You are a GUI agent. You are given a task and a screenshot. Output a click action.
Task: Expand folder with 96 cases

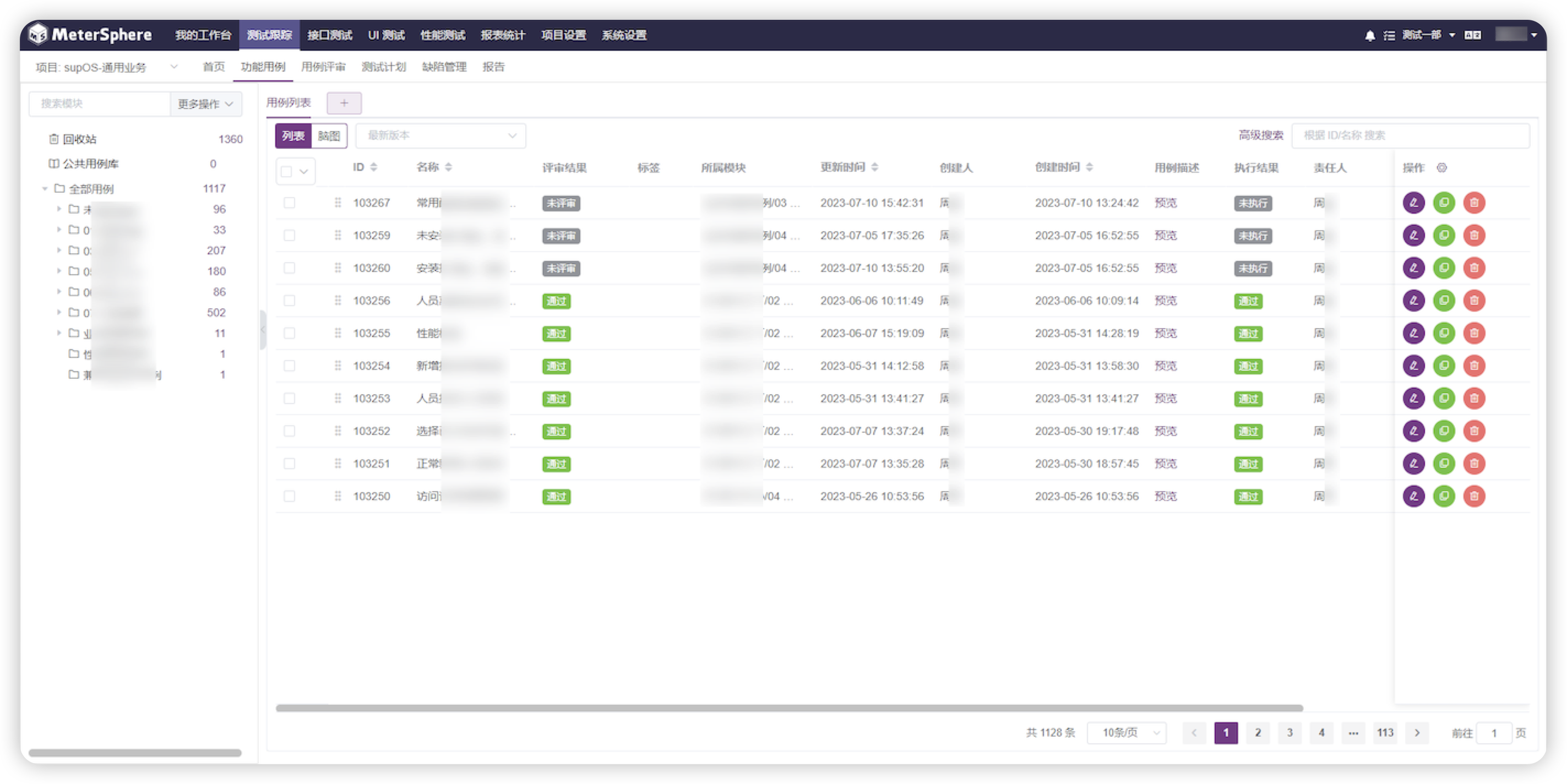(59, 209)
